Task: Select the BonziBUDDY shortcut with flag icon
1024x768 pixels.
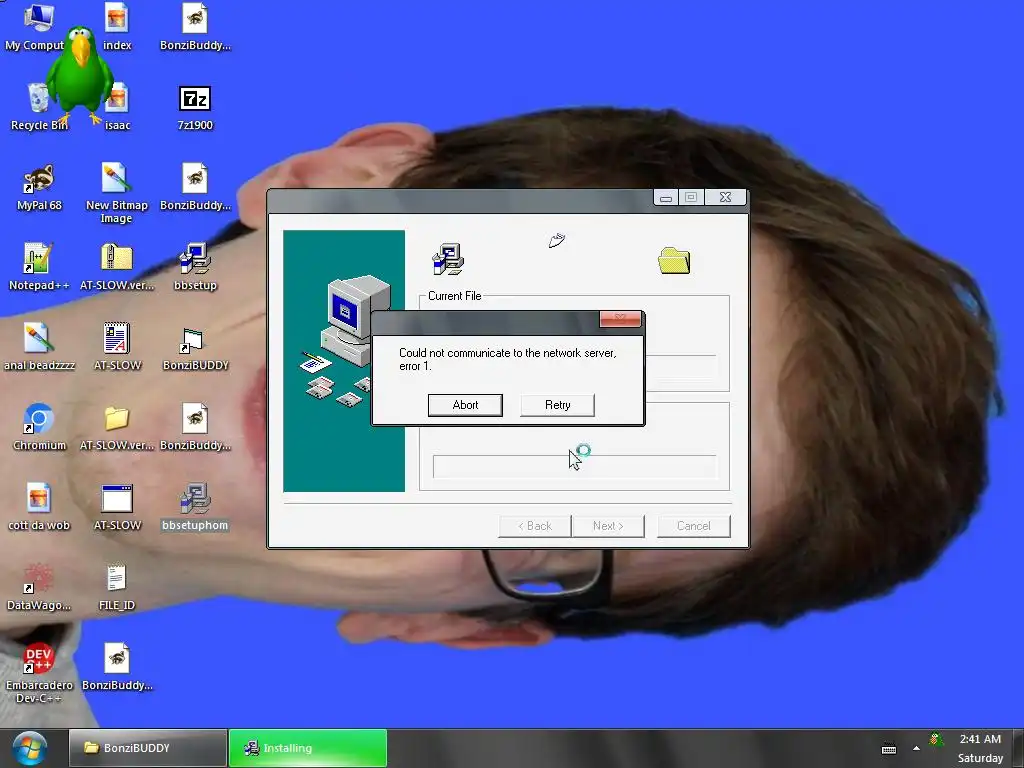Action: pos(195,347)
